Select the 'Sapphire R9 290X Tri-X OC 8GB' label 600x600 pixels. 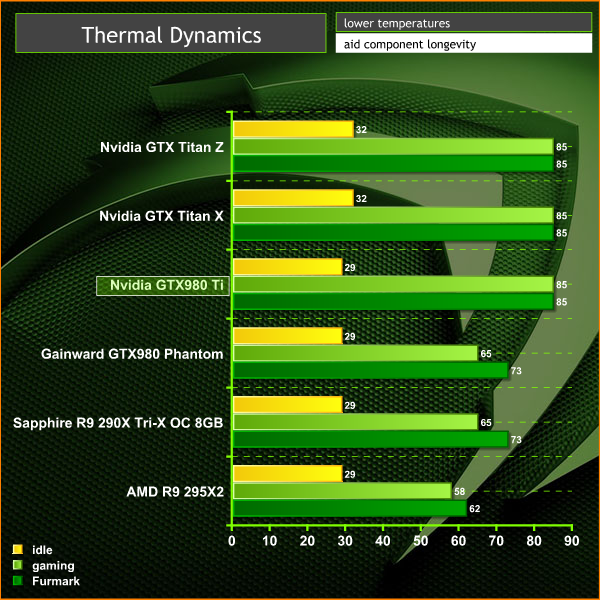[x=118, y=423]
